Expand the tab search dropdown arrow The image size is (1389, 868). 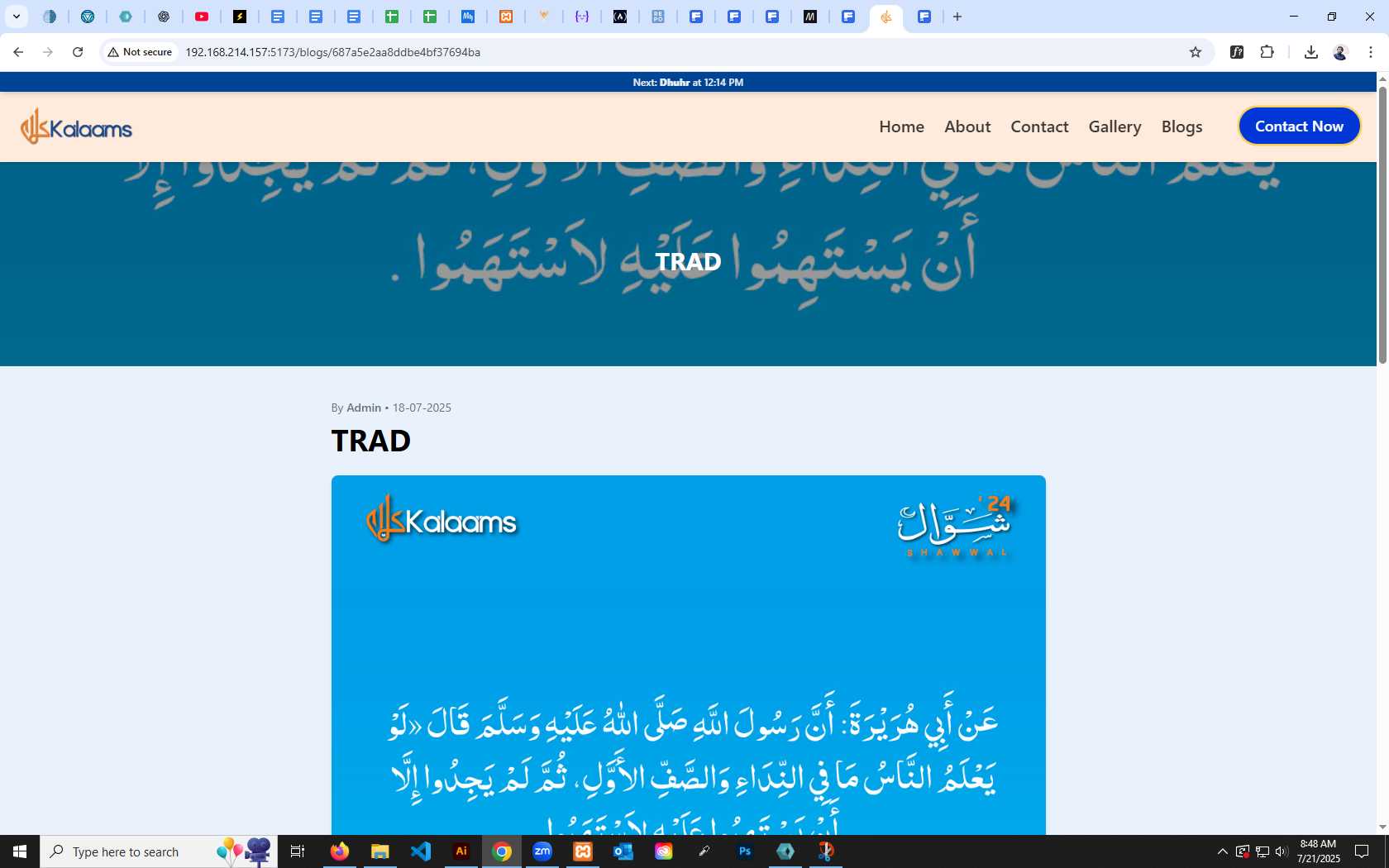(x=17, y=17)
